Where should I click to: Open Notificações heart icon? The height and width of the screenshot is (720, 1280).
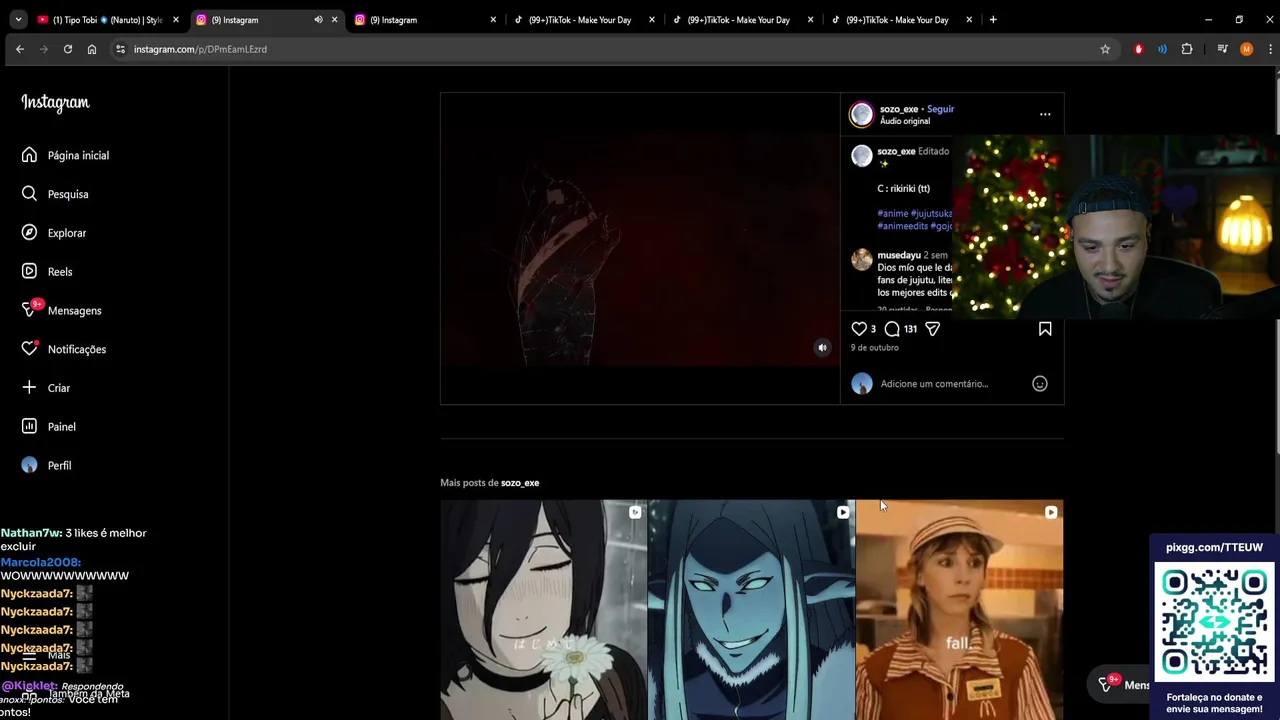[x=29, y=349]
